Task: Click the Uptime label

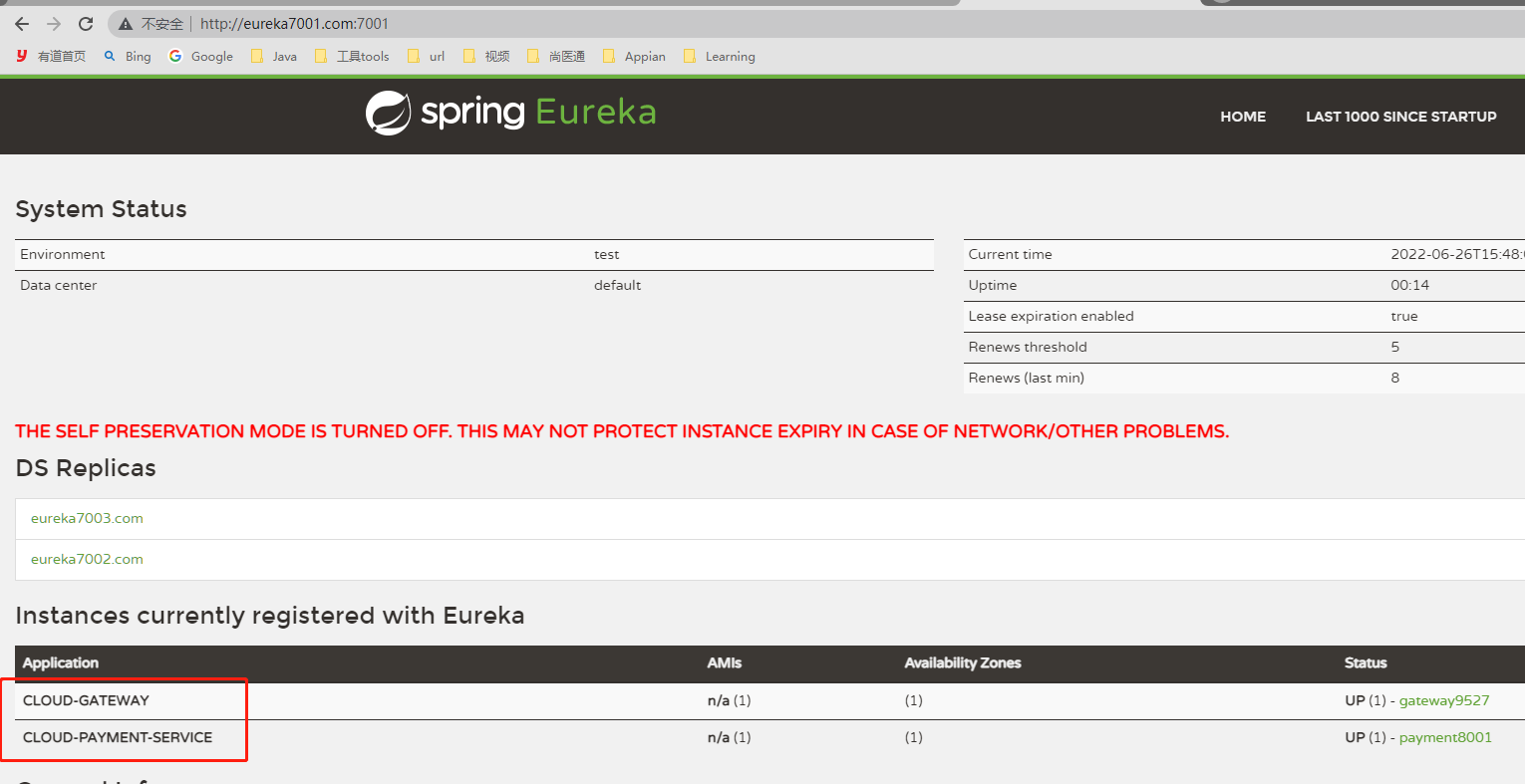Action: pos(993,285)
